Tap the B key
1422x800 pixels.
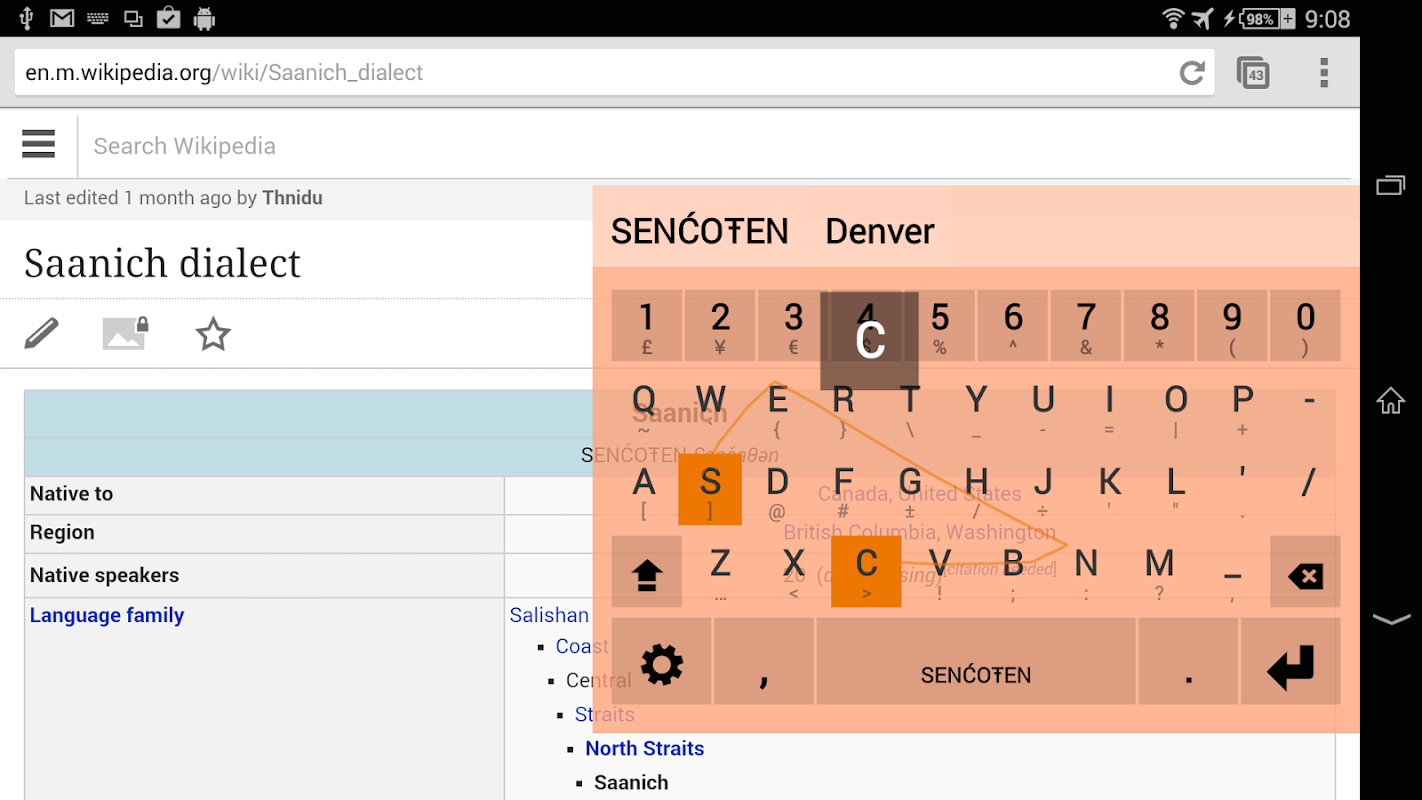tap(1013, 572)
